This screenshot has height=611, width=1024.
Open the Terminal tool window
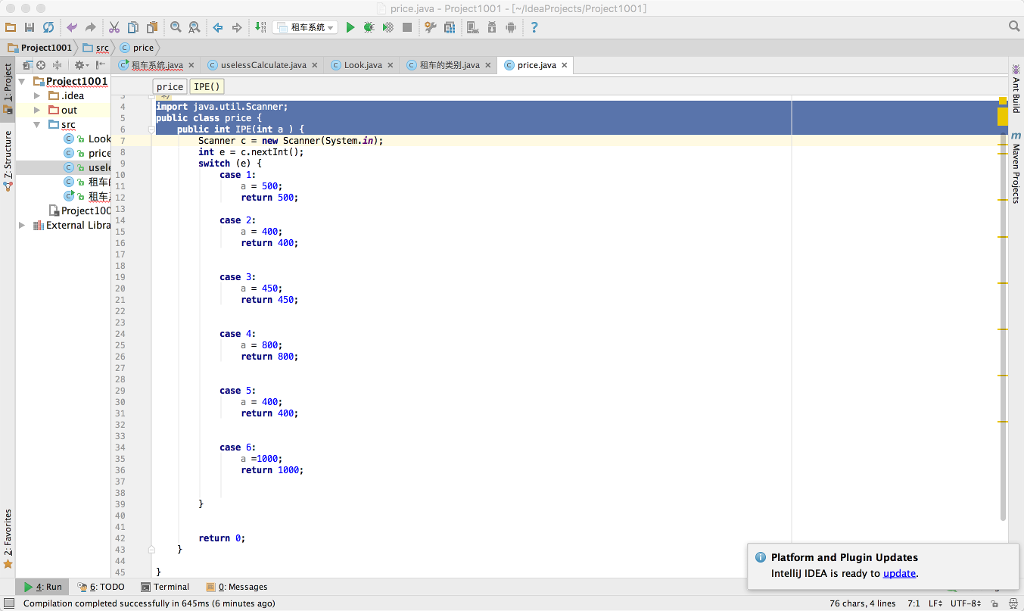tap(165, 587)
